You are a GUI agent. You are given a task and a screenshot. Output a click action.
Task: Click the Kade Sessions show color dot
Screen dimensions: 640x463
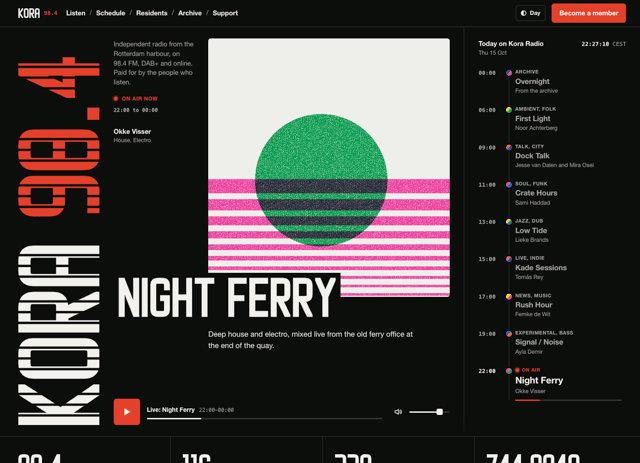pyautogui.click(x=509, y=259)
